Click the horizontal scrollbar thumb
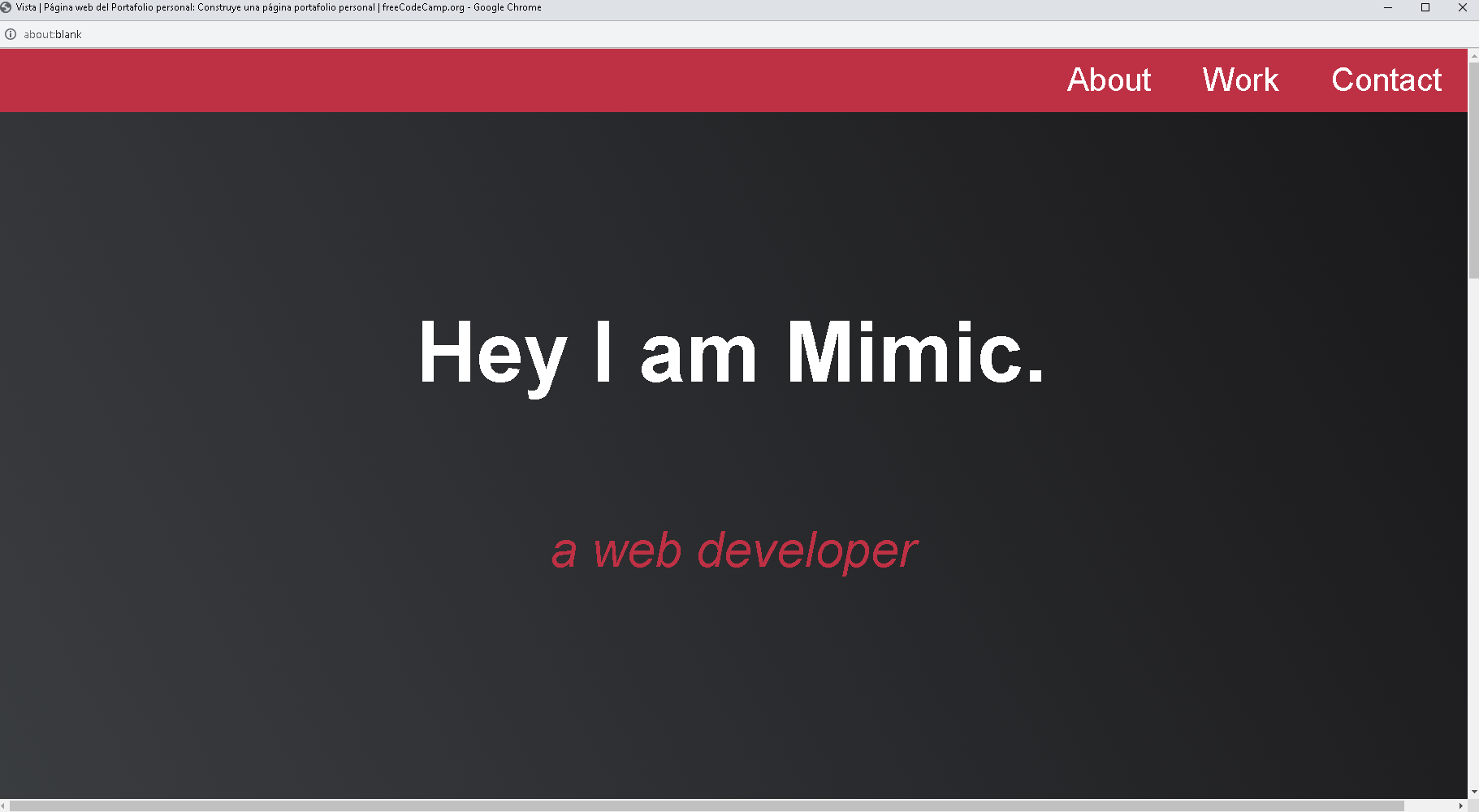 point(707,806)
